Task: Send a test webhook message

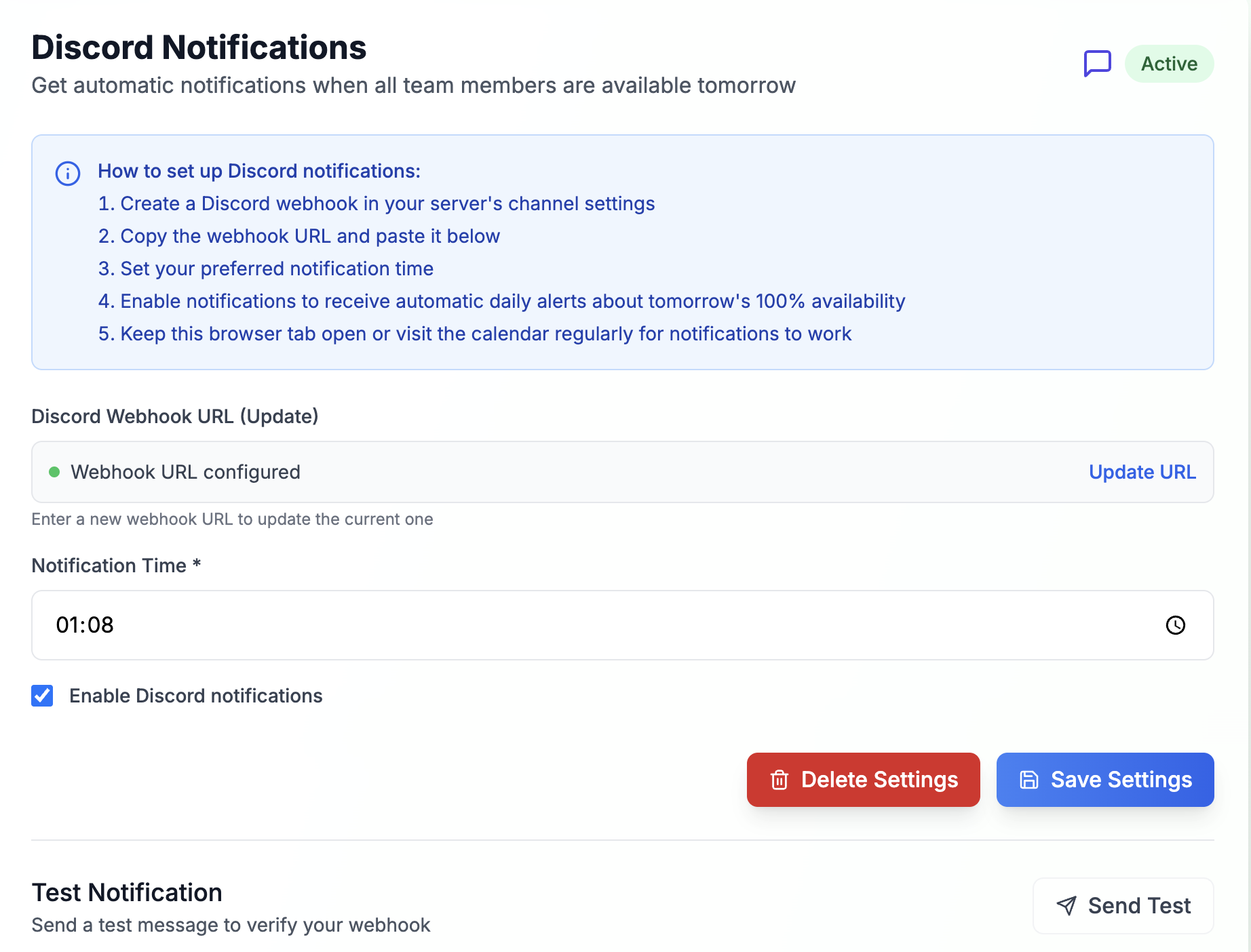Action: coord(1123,906)
